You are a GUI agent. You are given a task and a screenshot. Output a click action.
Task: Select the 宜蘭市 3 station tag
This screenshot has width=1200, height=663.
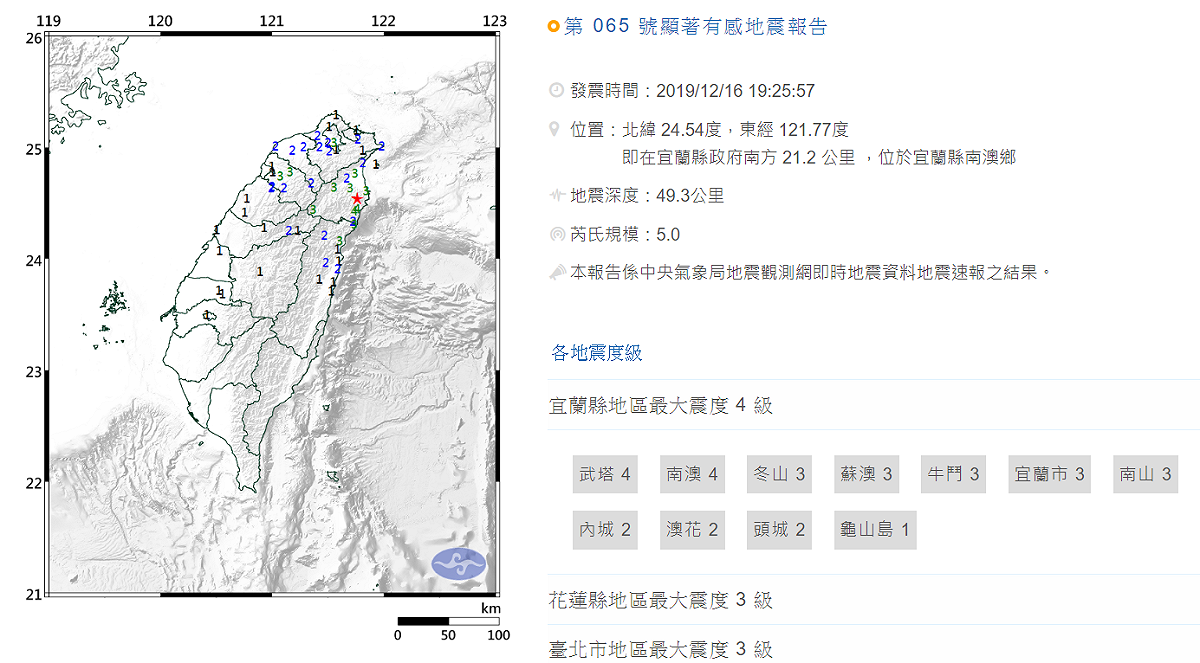click(x=1049, y=474)
